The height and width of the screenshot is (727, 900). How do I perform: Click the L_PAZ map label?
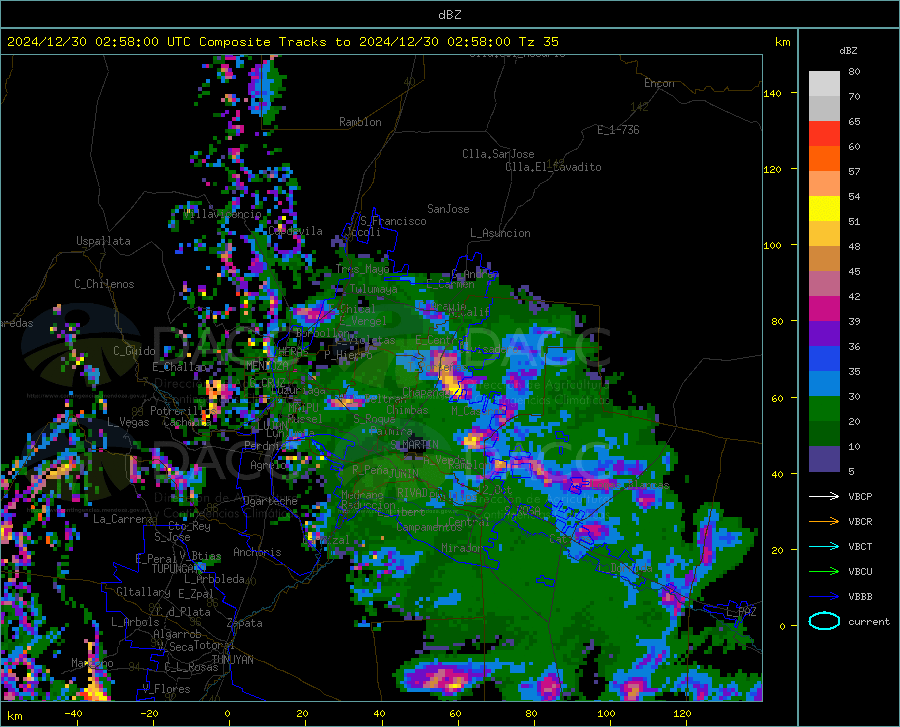[x=741, y=612]
